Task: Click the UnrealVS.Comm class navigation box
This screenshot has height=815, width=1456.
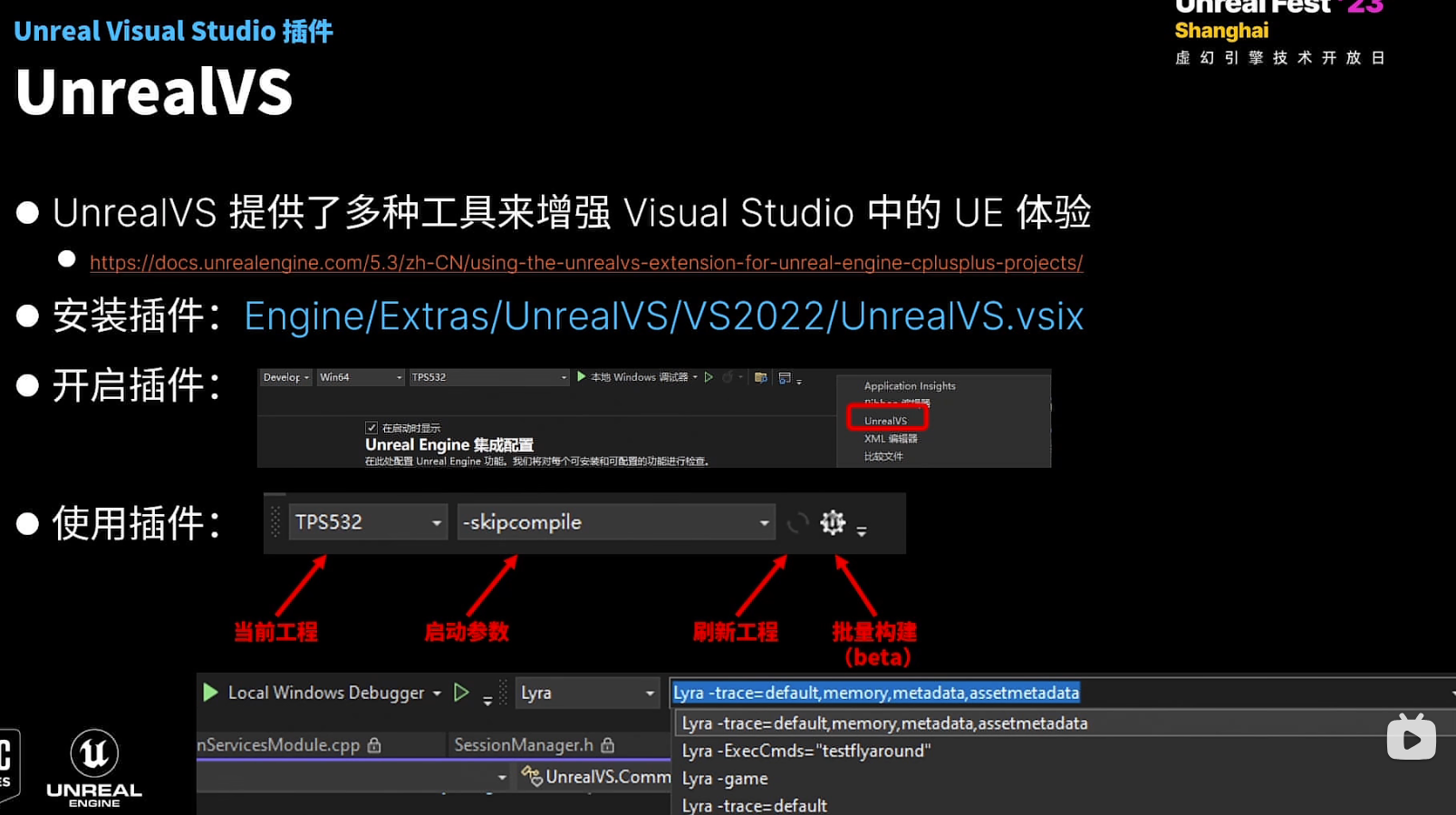Action: click(x=594, y=778)
